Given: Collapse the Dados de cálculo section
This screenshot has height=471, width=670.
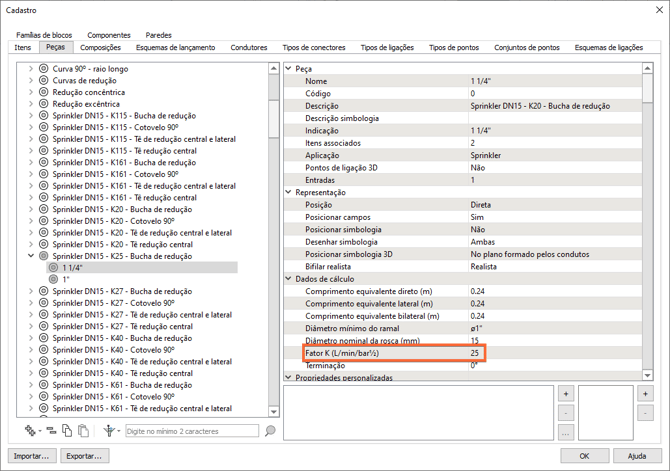Looking at the screenshot, I should (x=289, y=279).
